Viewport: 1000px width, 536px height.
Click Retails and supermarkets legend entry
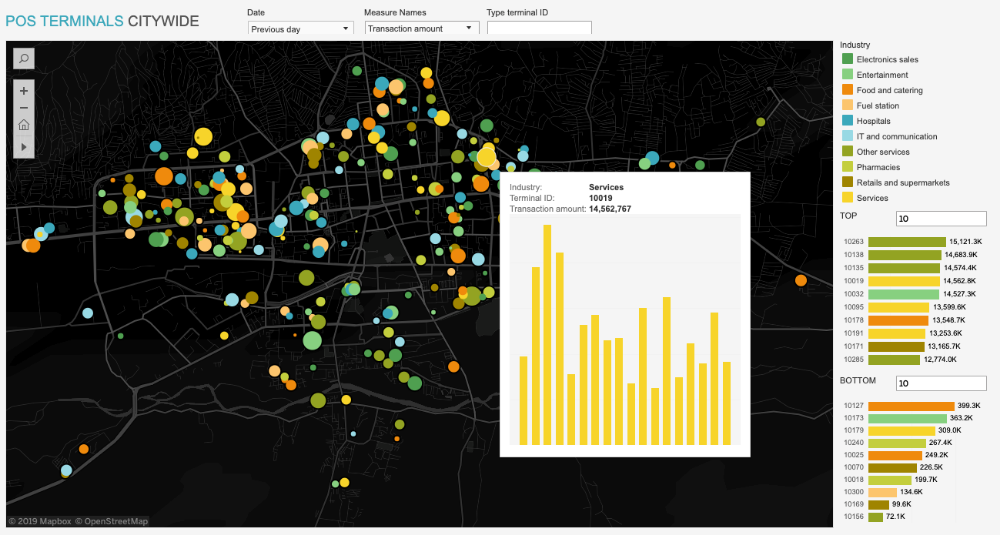tap(902, 183)
